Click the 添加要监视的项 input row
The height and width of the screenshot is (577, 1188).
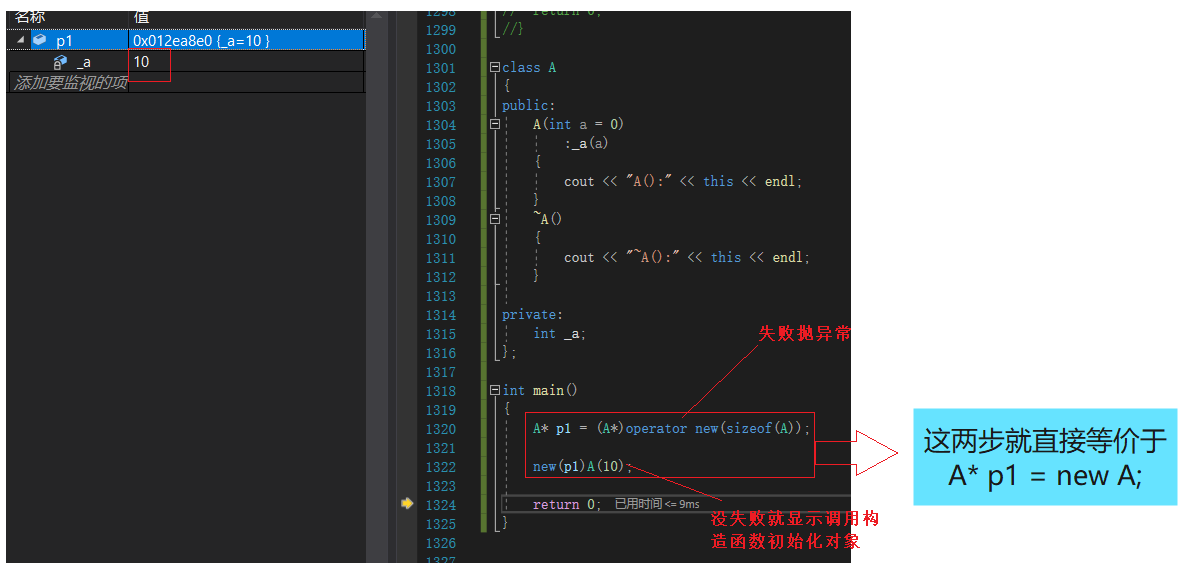coord(70,83)
